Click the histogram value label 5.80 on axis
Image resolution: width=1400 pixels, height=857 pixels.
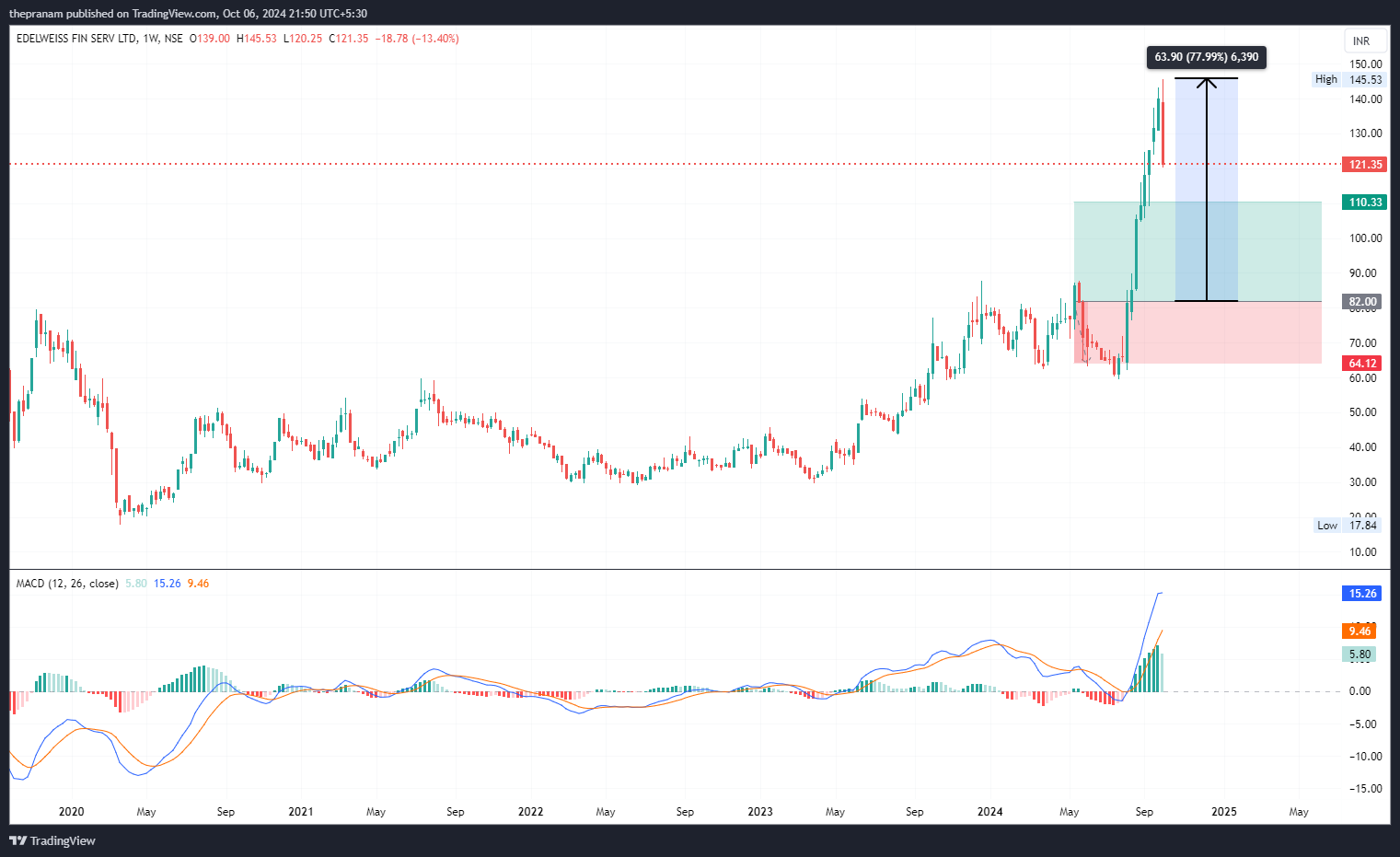click(x=1359, y=654)
